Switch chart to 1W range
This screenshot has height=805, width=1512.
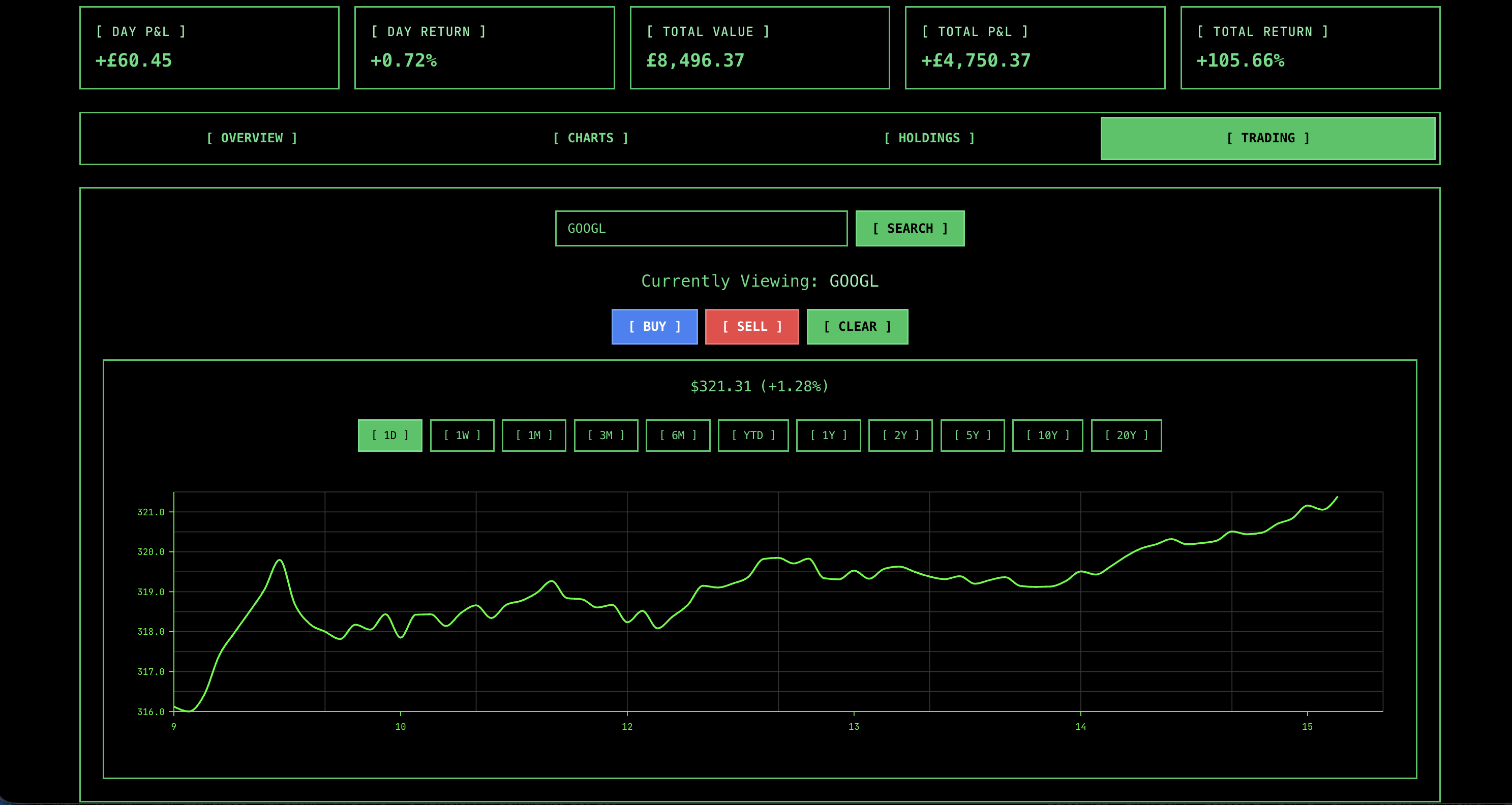click(462, 436)
